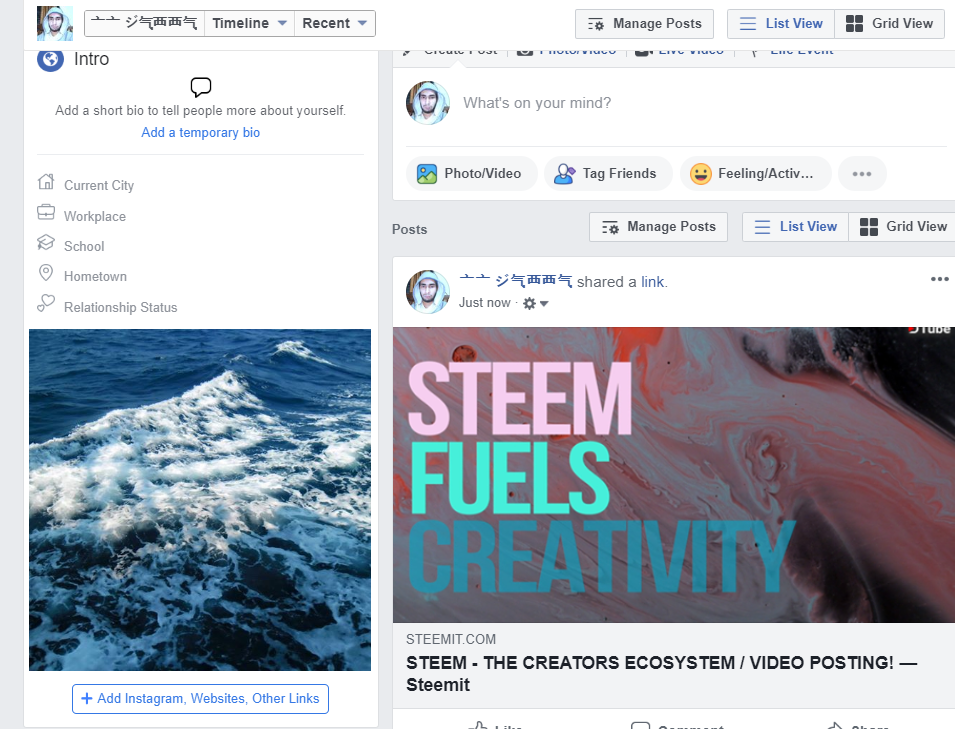Click Add a temporary bio link
The image size is (955, 729).
[x=200, y=132]
